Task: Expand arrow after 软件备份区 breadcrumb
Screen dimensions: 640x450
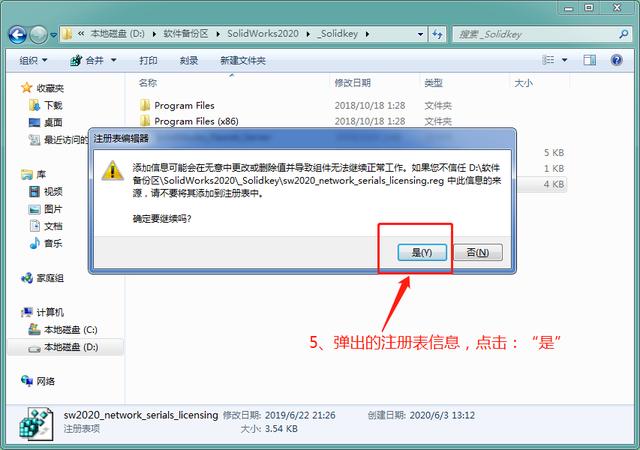Action: (x=218, y=34)
